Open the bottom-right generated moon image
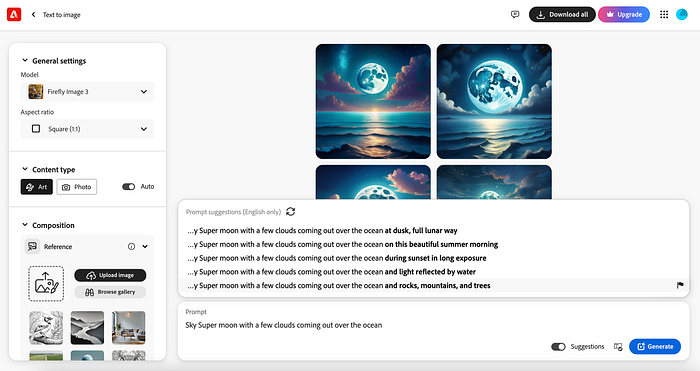Screen dimensions: 700x371 tap(494, 182)
